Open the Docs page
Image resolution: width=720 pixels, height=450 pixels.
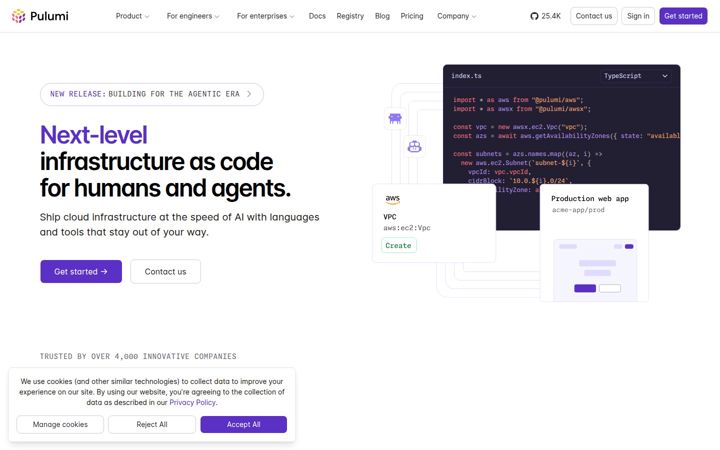pos(317,16)
